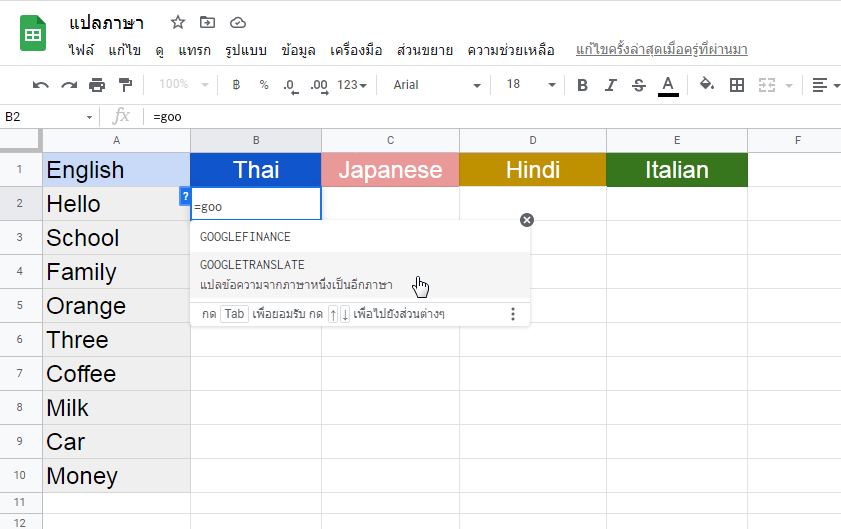Viewport: 841px width, 529px height.
Task: Toggle italic formatting
Action: 610,85
